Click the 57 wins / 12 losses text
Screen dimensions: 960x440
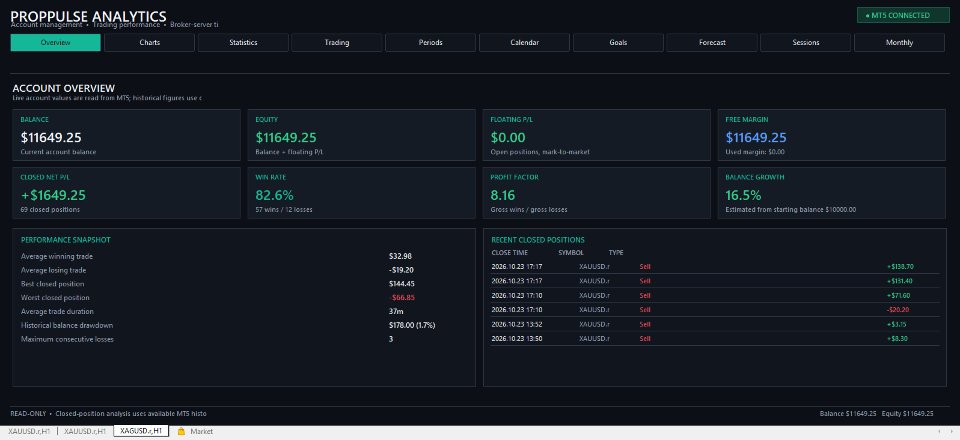283,209
